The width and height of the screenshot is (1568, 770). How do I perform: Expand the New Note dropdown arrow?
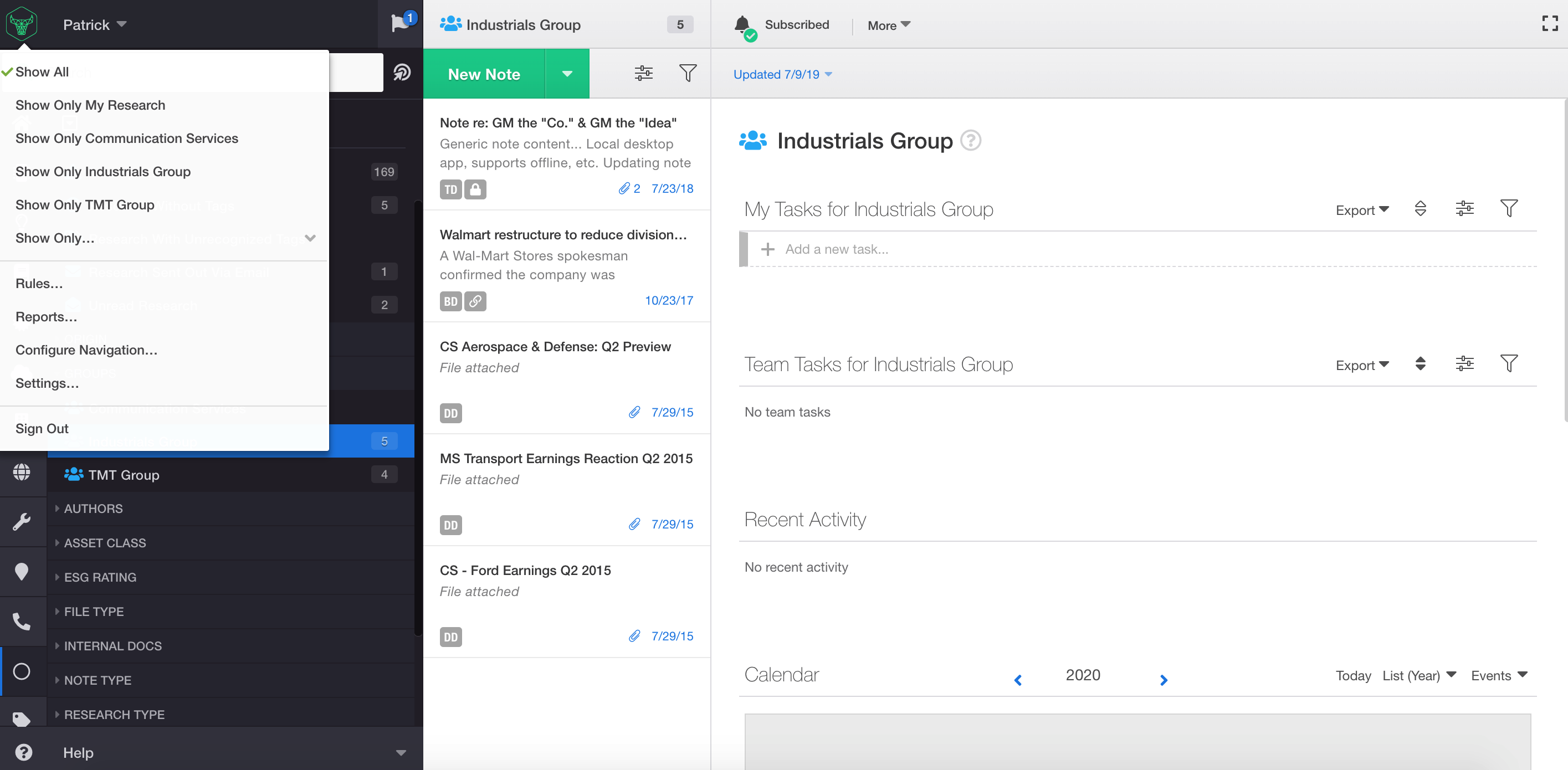click(x=567, y=74)
